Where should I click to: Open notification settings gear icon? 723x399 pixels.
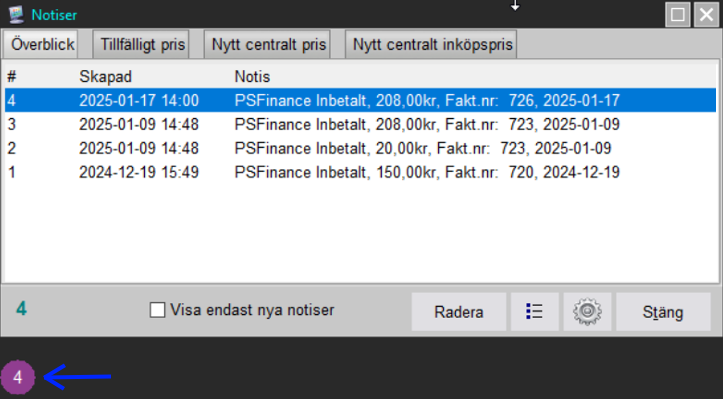tap(587, 311)
